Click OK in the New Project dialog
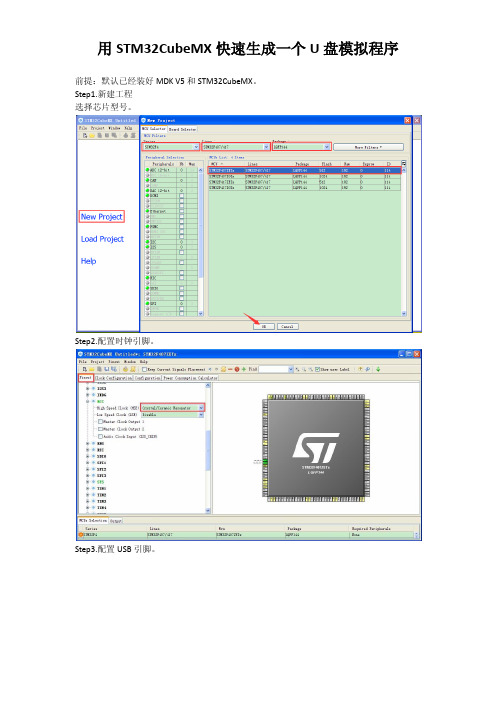The height and width of the screenshot is (702, 496). point(264,326)
